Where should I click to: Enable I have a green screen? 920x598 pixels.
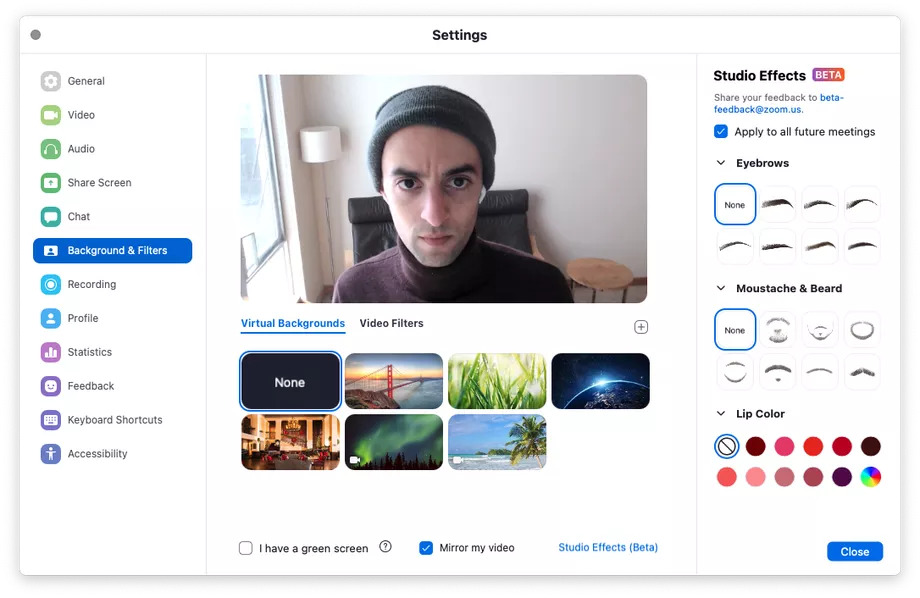(x=246, y=548)
